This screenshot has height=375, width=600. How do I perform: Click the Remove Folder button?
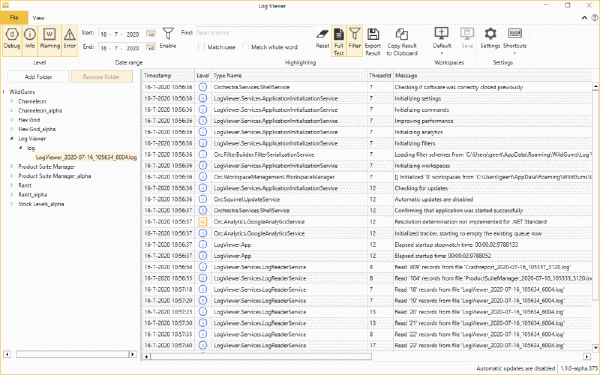[101, 77]
